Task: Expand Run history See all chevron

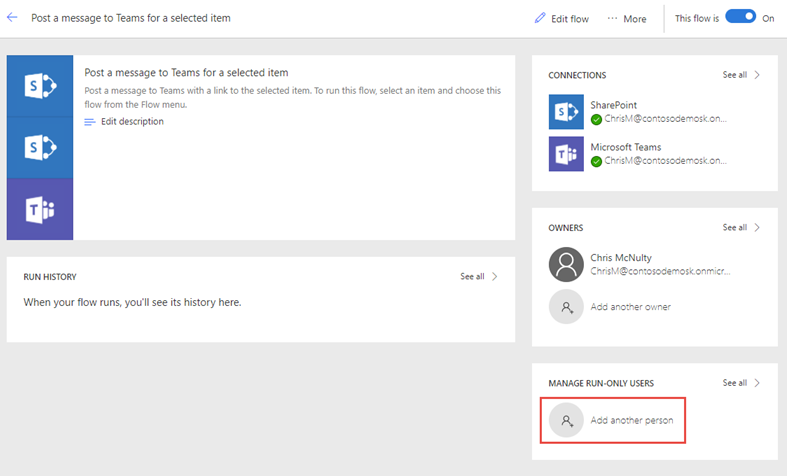Action: click(x=494, y=277)
